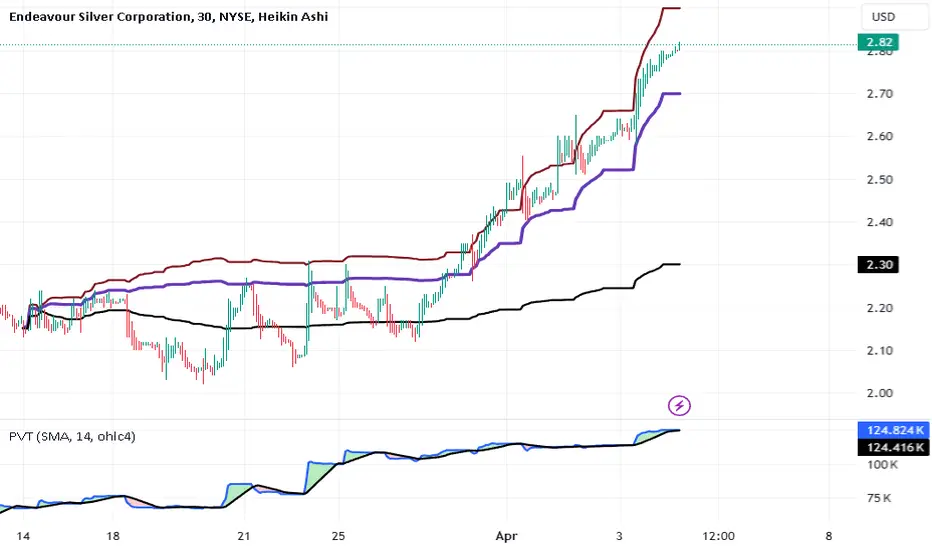
Task: Click the PVT (SMA, 14, ohlc4) indicator label
Action: (72, 436)
